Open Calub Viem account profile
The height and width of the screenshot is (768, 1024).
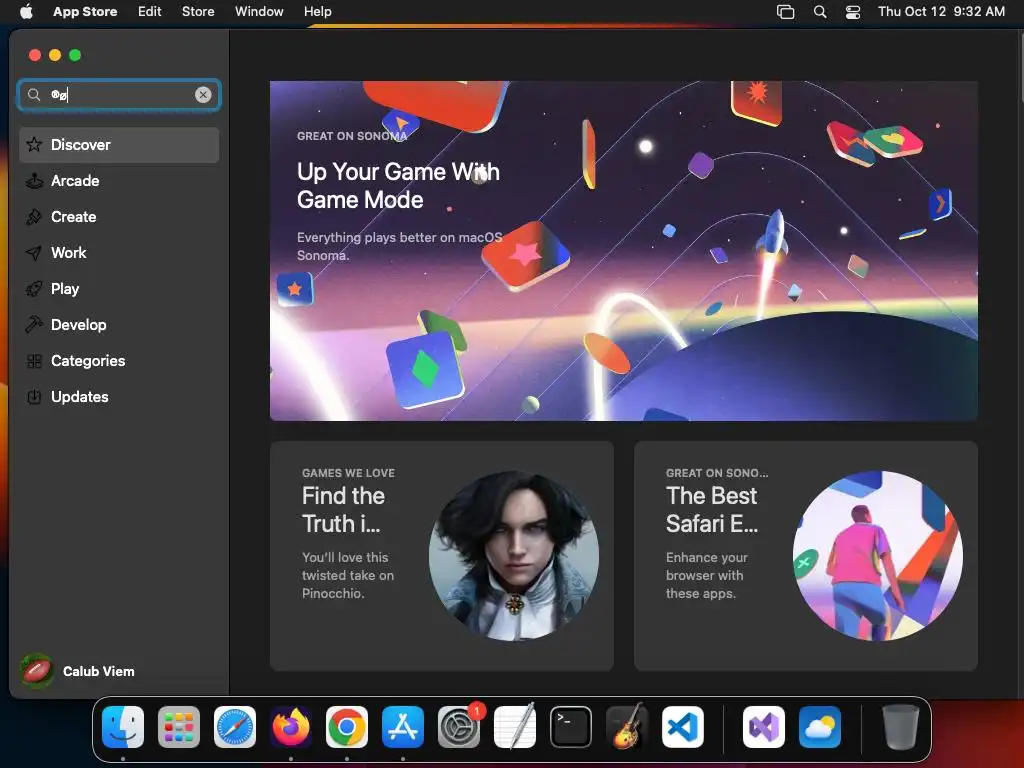tap(77, 671)
